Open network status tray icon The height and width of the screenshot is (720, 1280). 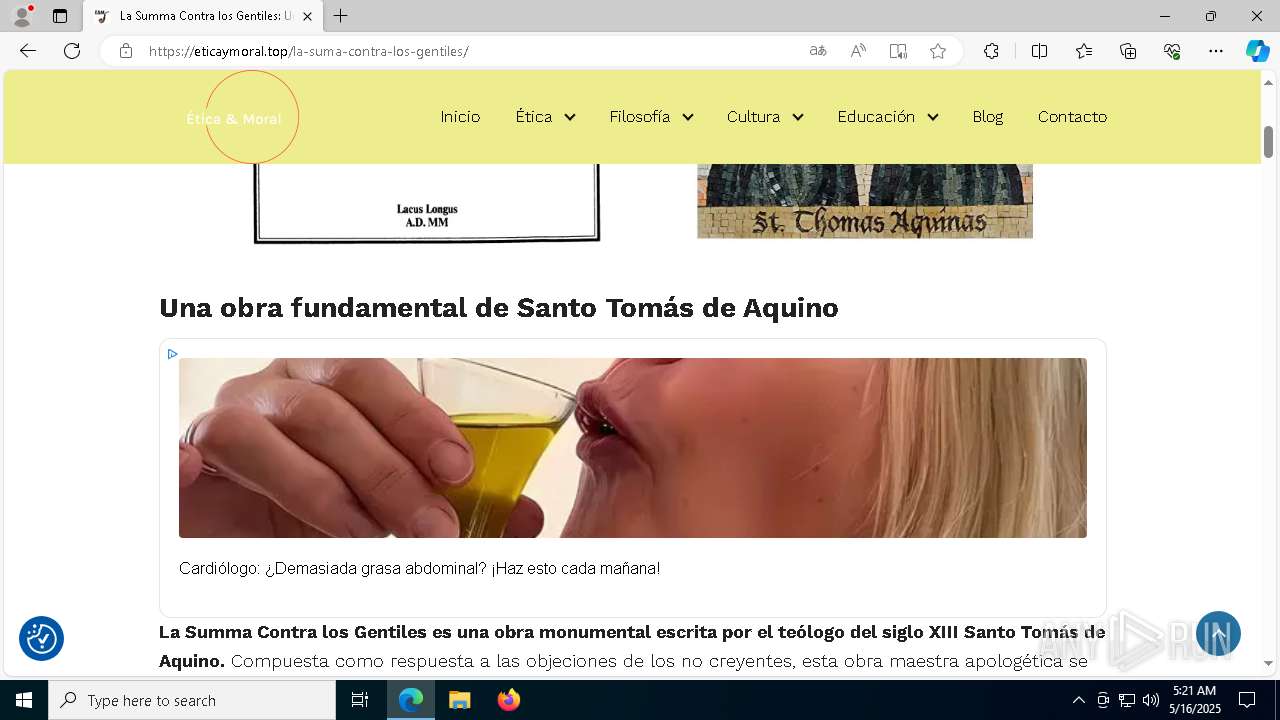pos(1127,700)
